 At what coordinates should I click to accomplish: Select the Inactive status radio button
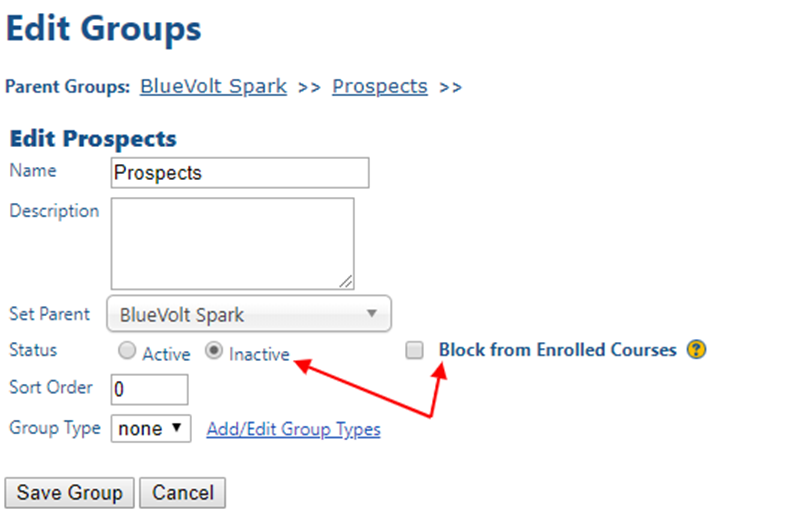click(214, 351)
